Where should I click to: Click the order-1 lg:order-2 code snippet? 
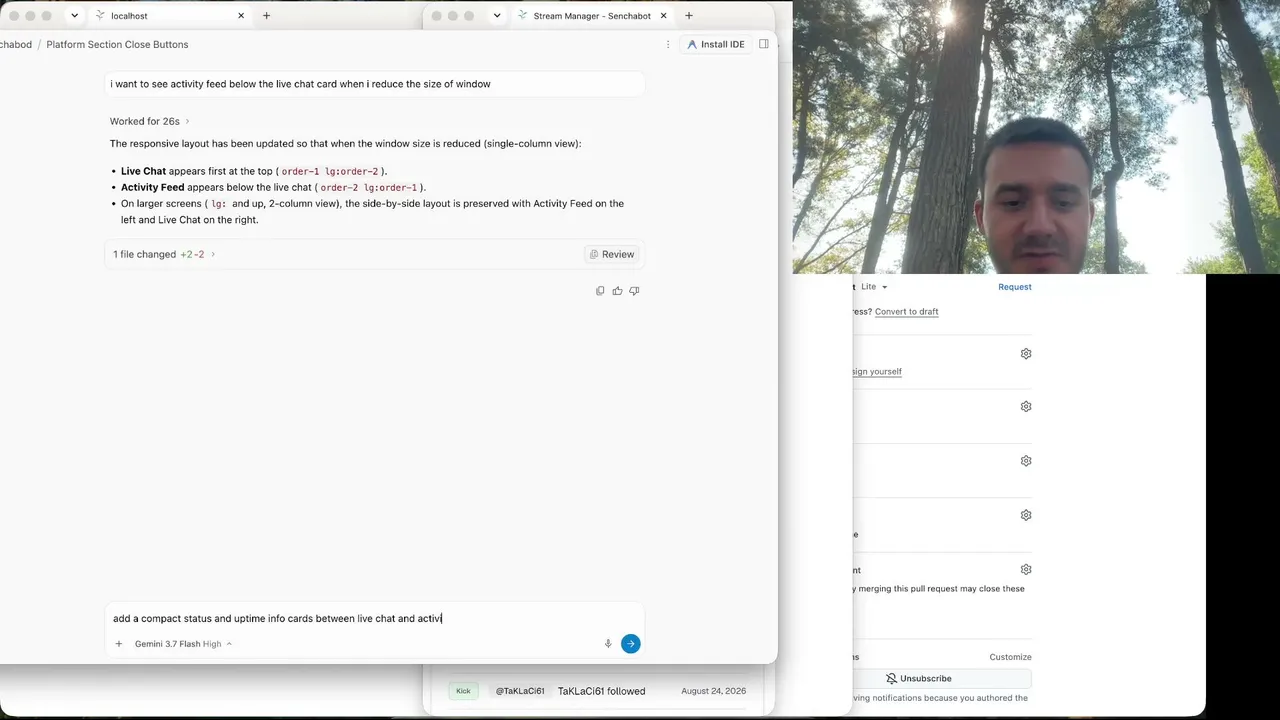330,172
